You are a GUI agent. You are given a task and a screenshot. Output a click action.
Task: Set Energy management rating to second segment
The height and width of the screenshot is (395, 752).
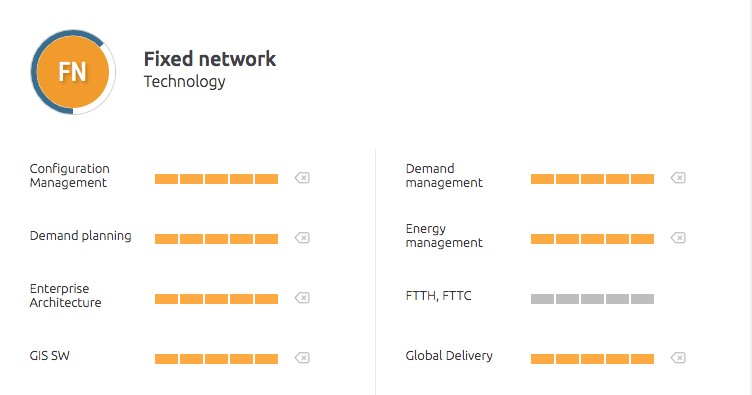(567, 239)
